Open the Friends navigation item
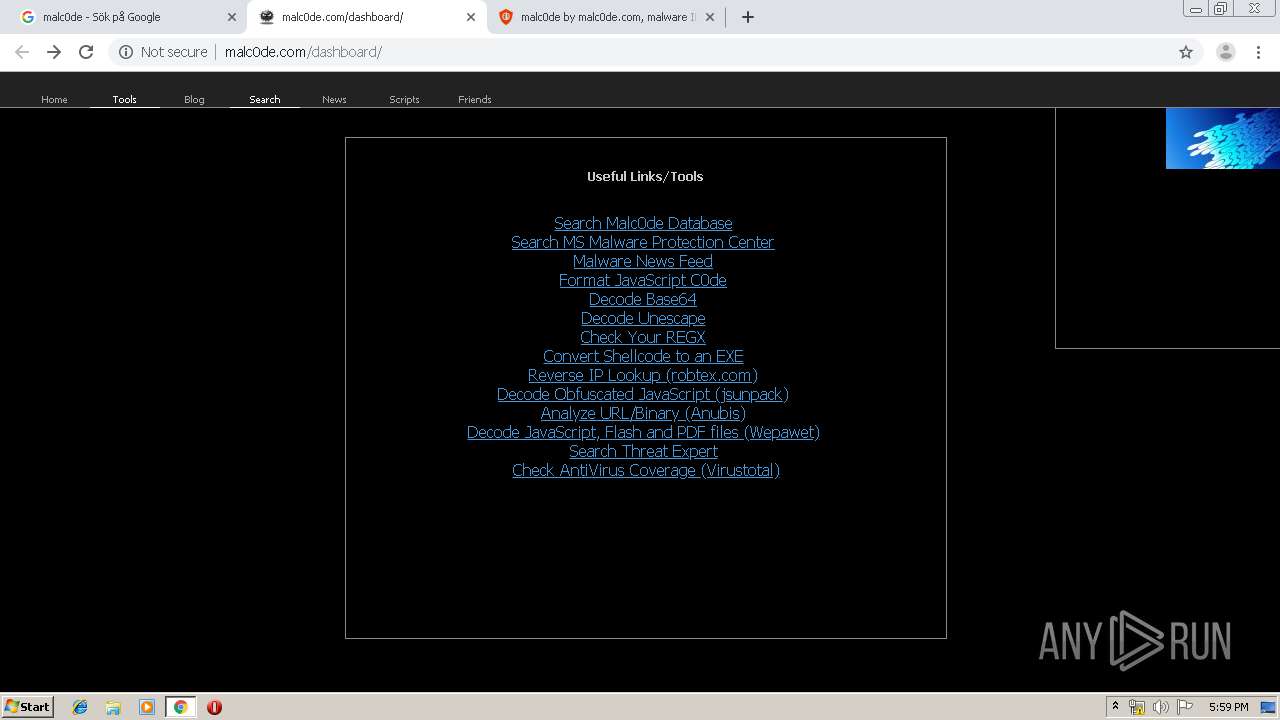The height and width of the screenshot is (720, 1280). 474,99
